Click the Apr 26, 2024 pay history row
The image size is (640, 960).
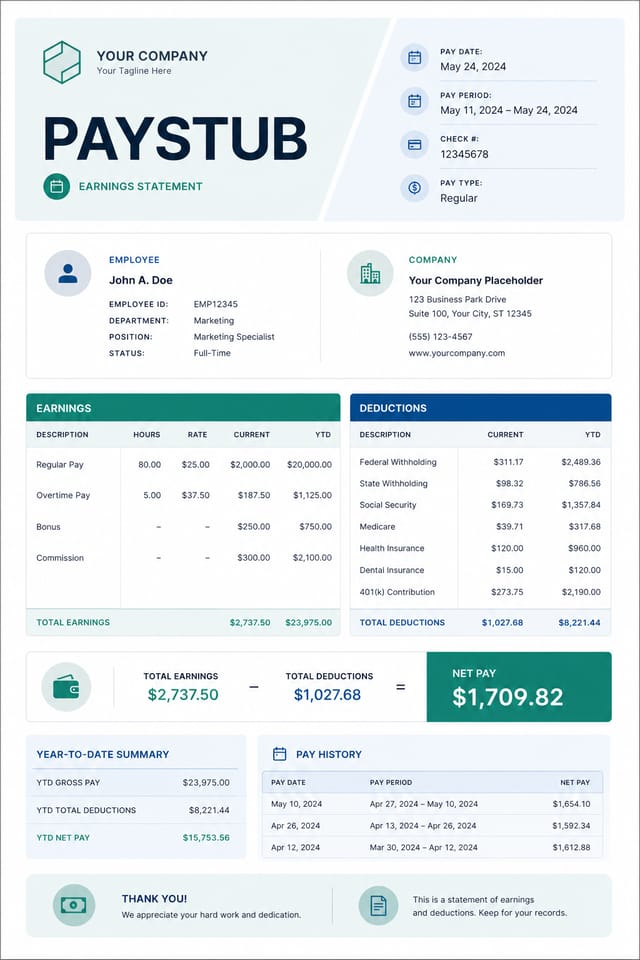432,826
